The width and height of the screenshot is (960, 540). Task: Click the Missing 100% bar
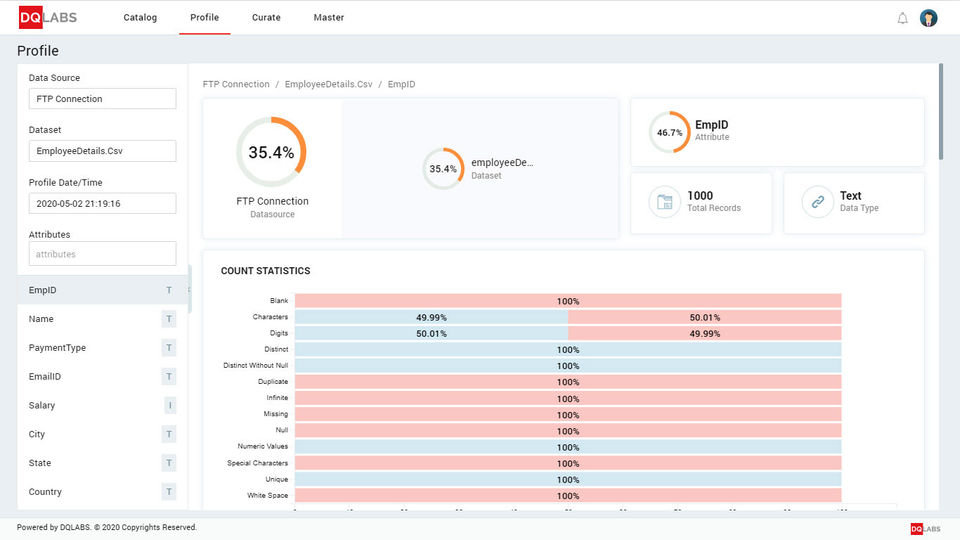pos(568,414)
